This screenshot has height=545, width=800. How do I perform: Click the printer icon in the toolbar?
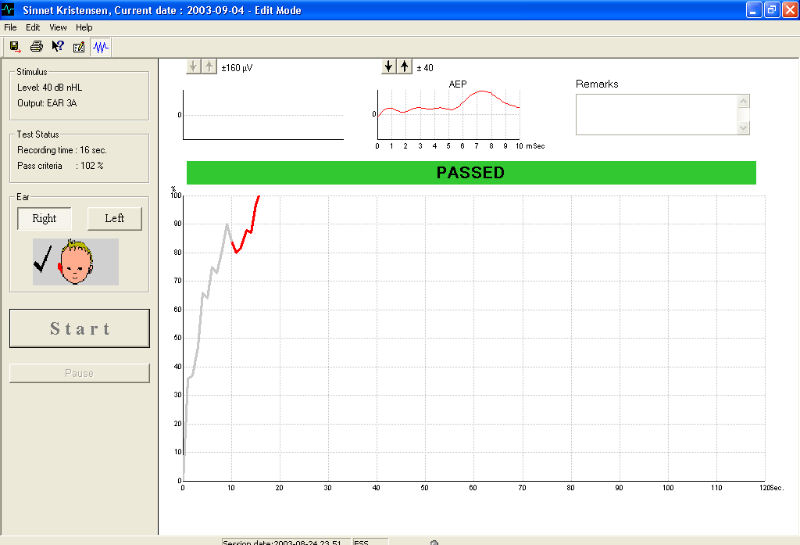36,46
